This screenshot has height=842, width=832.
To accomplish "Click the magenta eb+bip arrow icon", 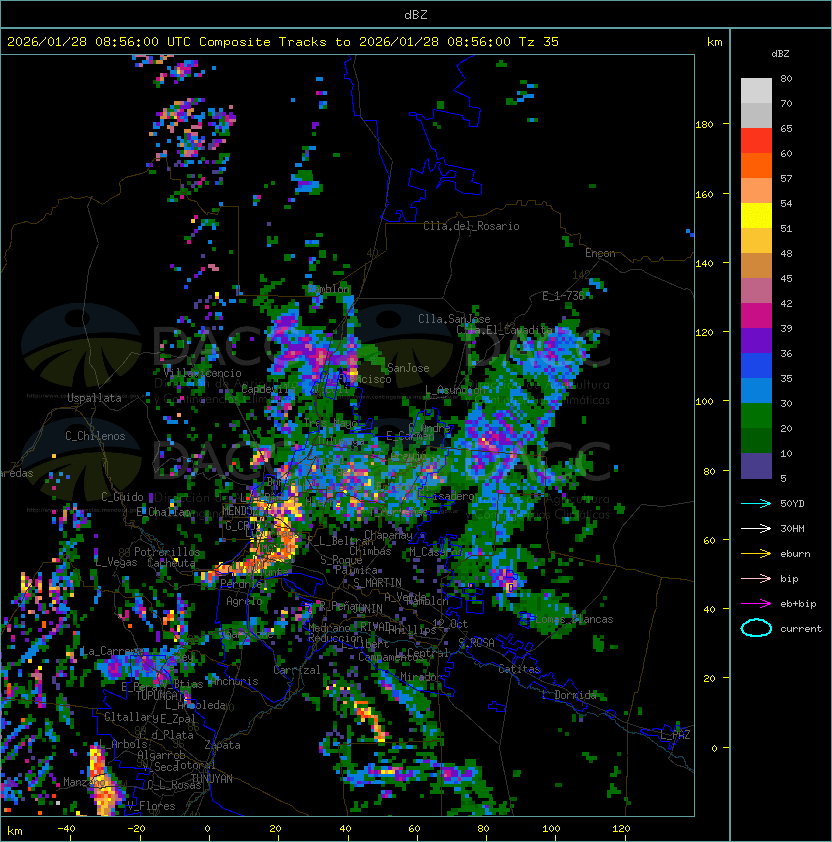I will click(x=756, y=603).
